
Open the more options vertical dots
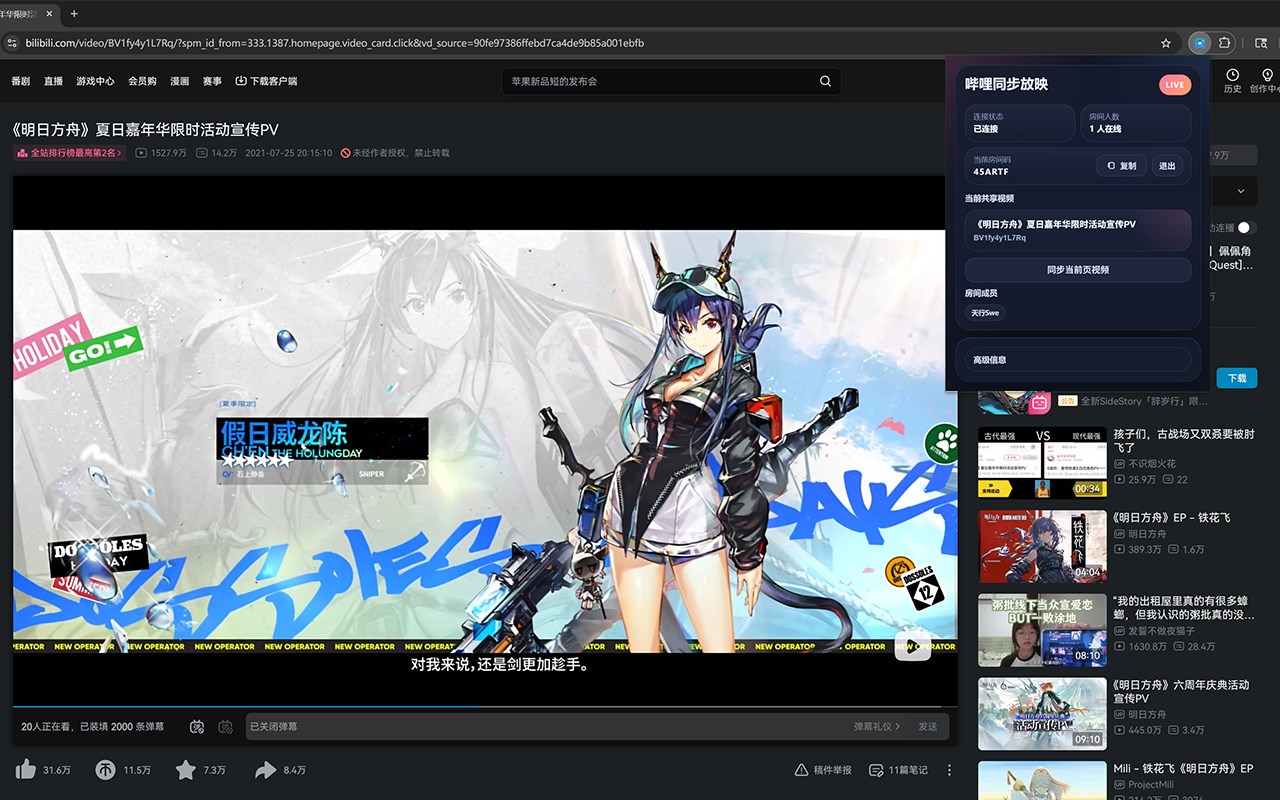(949, 770)
